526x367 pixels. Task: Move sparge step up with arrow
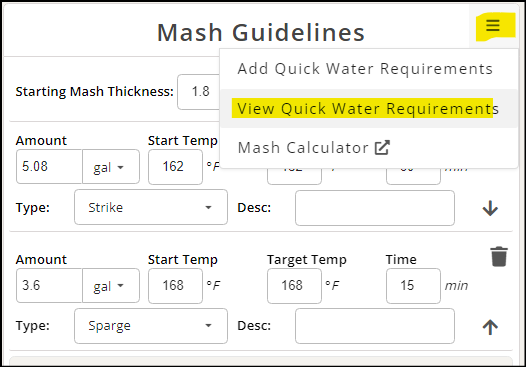(x=490, y=327)
